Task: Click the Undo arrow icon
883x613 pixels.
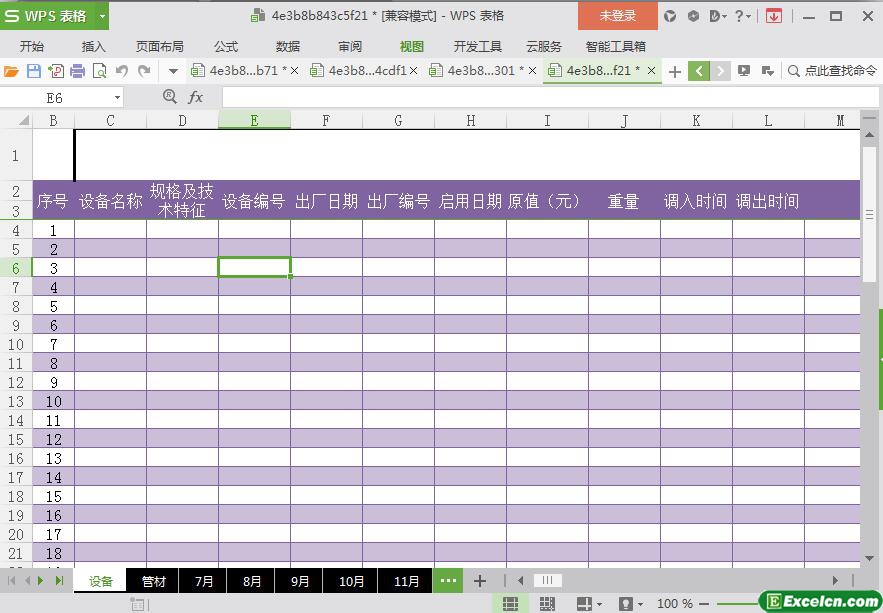Action: pos(122,71)
